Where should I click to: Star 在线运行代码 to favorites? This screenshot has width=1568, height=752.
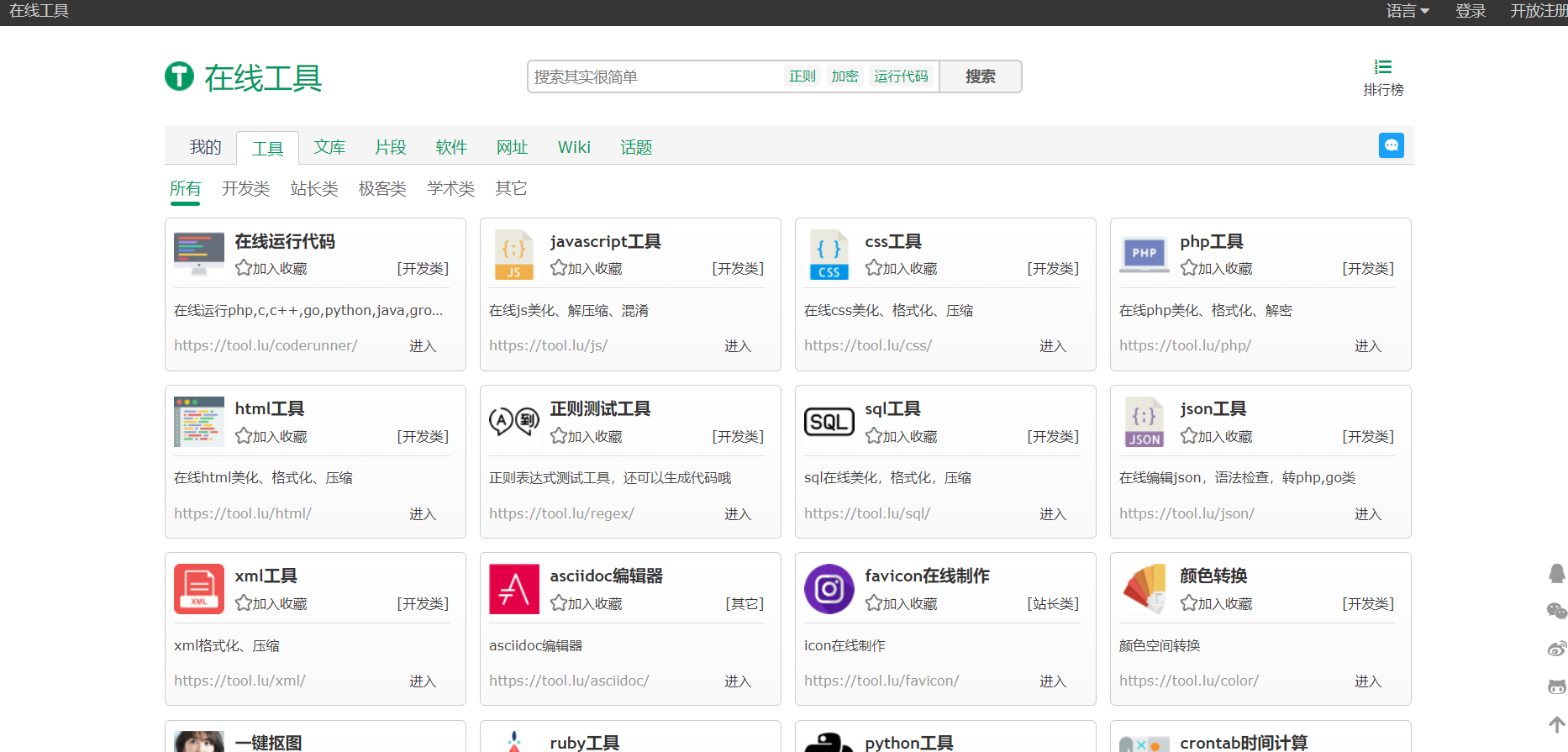click(271, 268)
